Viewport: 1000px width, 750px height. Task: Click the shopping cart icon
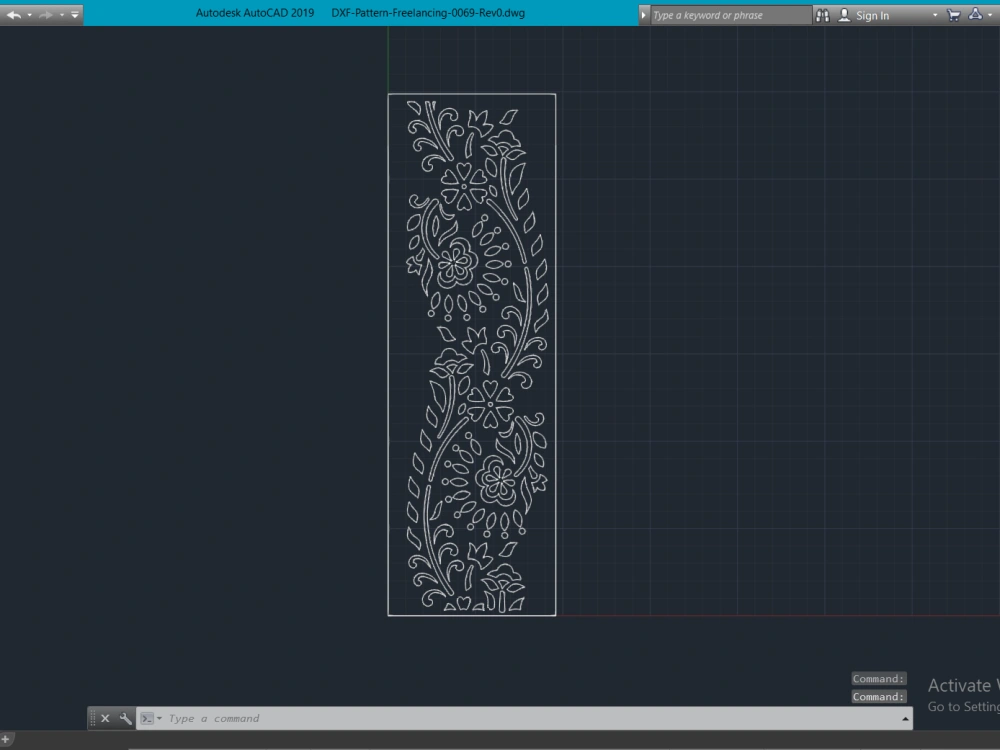953,14
